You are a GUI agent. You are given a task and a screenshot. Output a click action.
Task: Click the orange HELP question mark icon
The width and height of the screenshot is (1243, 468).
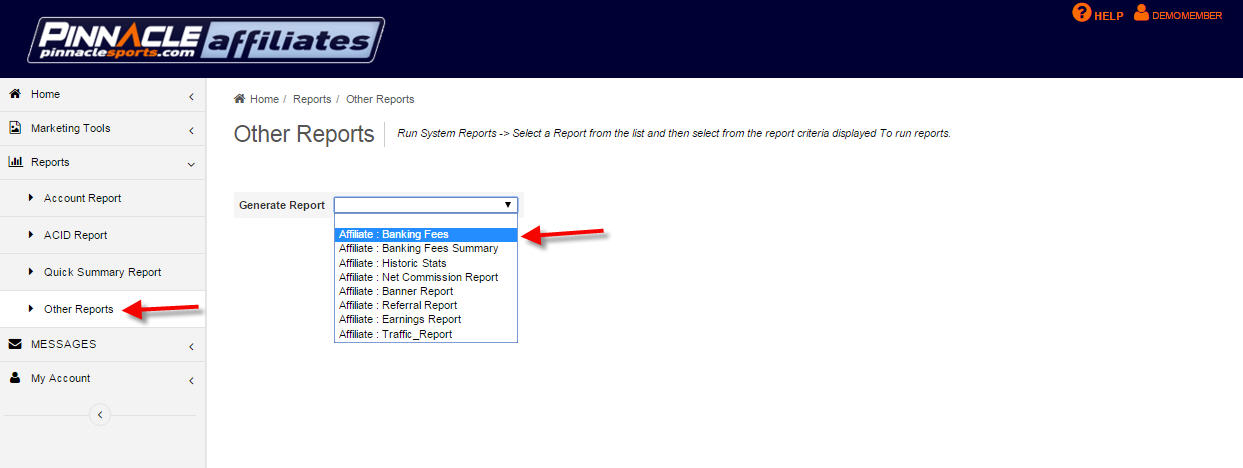1081,13
